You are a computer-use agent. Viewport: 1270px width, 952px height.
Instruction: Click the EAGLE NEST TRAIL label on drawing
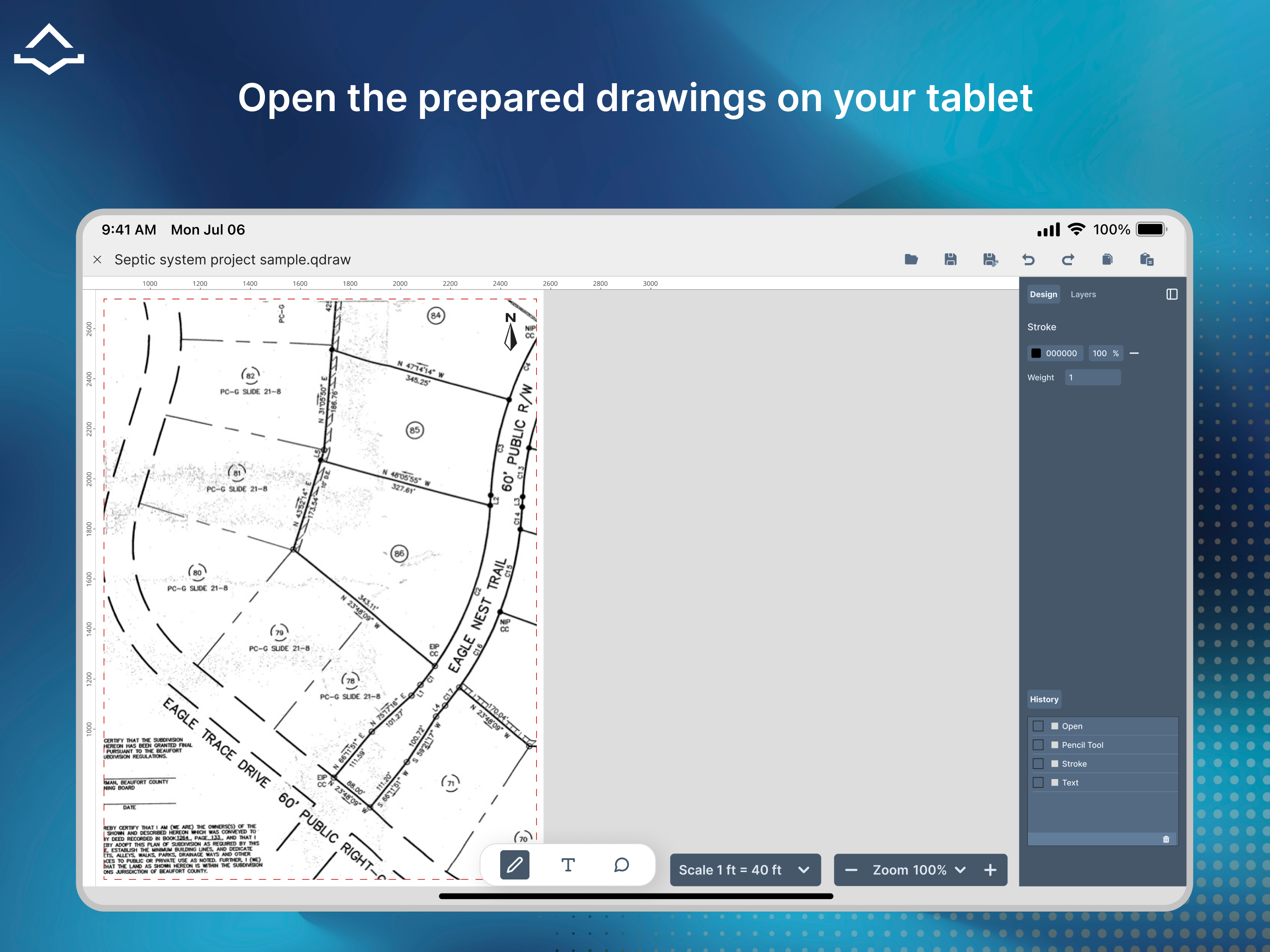(x=479, y=615)
